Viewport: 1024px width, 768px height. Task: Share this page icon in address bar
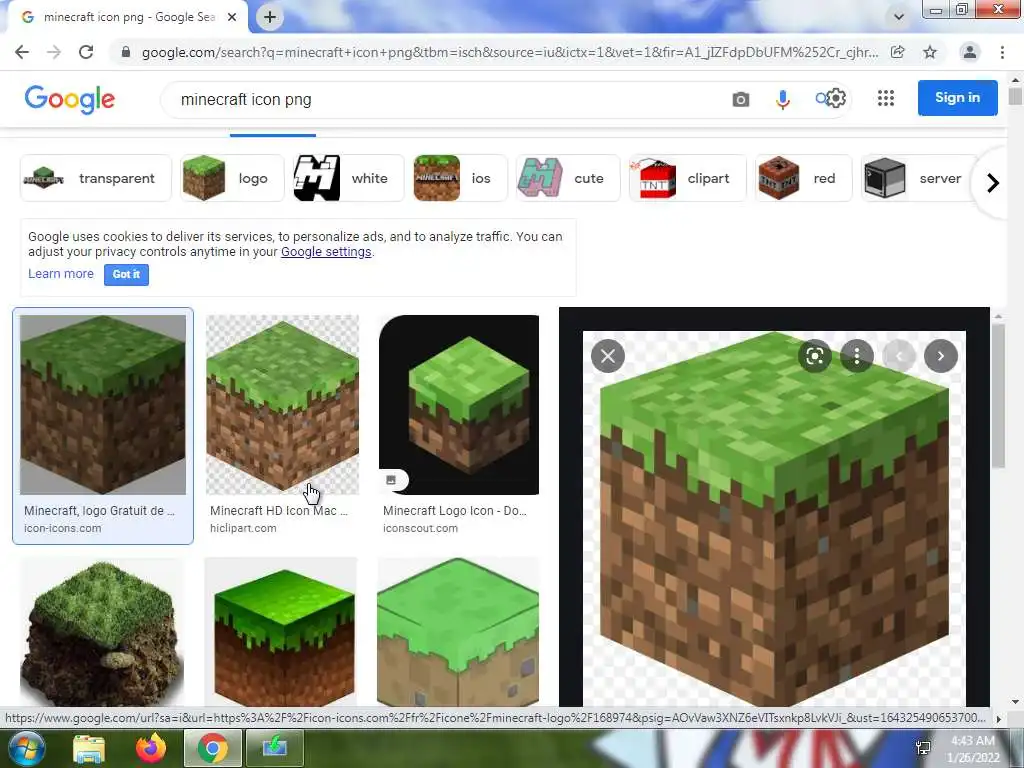click(x=898, y=52)
